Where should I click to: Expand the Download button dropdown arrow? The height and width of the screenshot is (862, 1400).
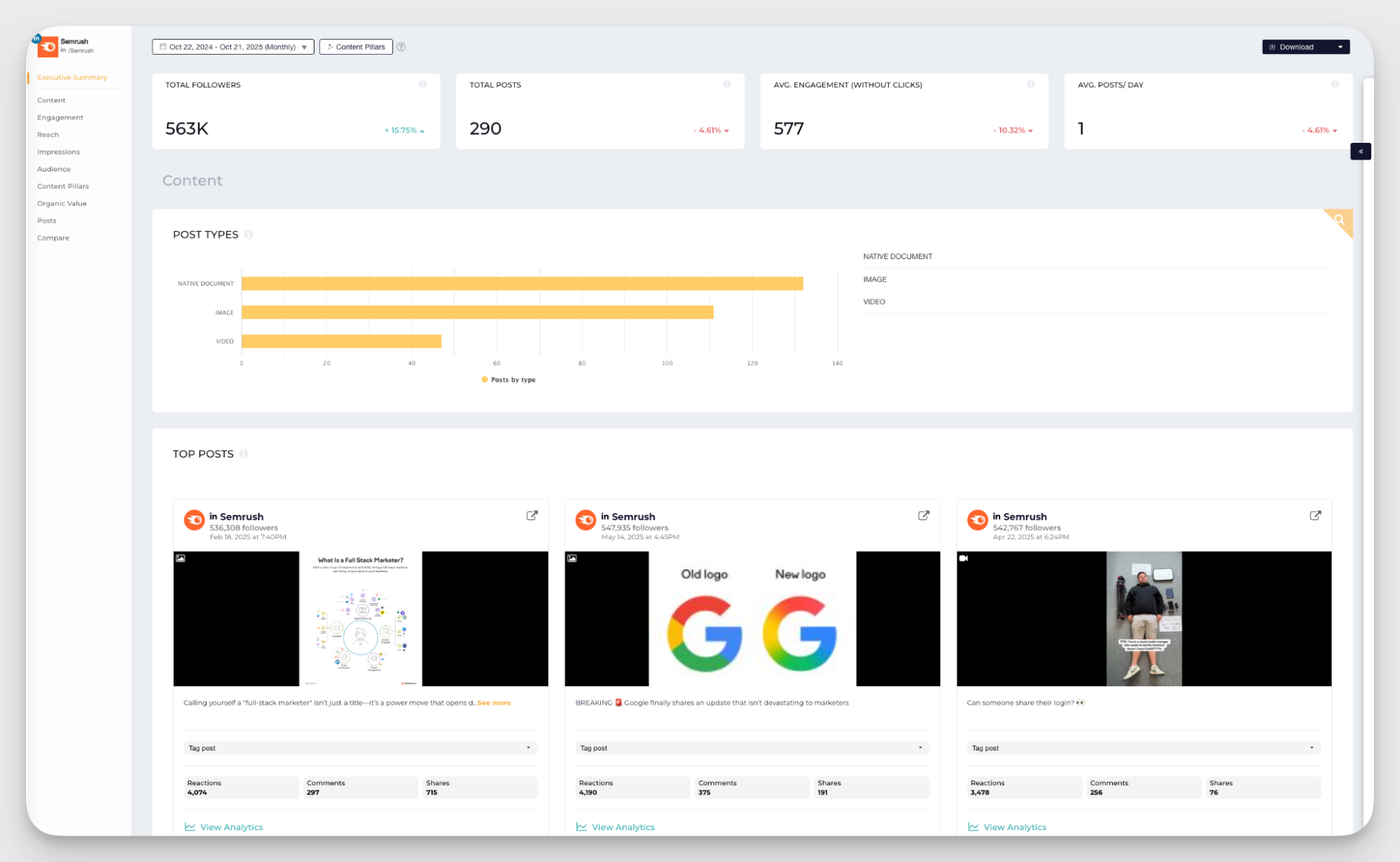pyautogui.click(x=1340, y=47)
